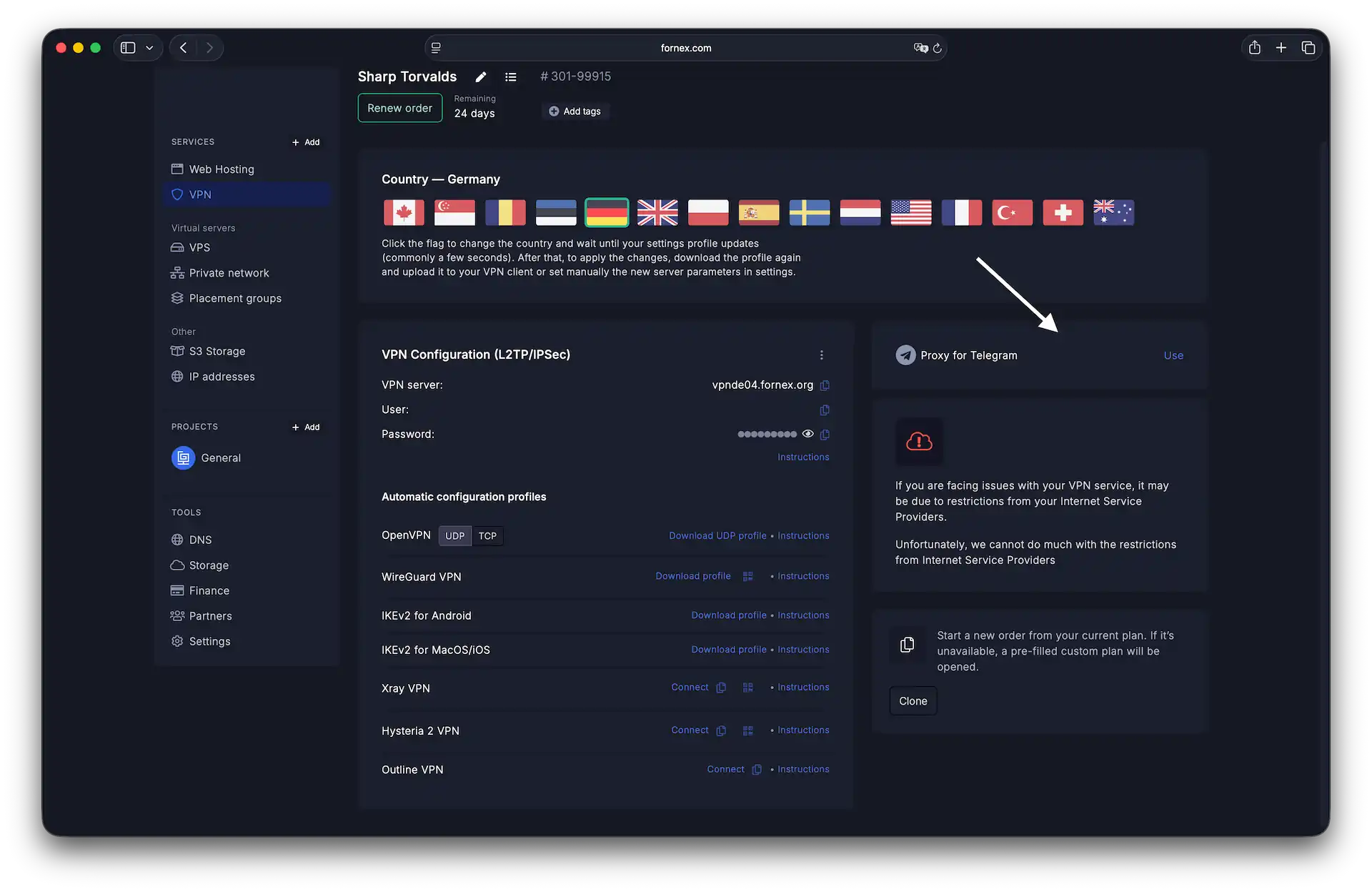Click Use for Telegram proxy
1372x892 pixels.
(1173, 355)
